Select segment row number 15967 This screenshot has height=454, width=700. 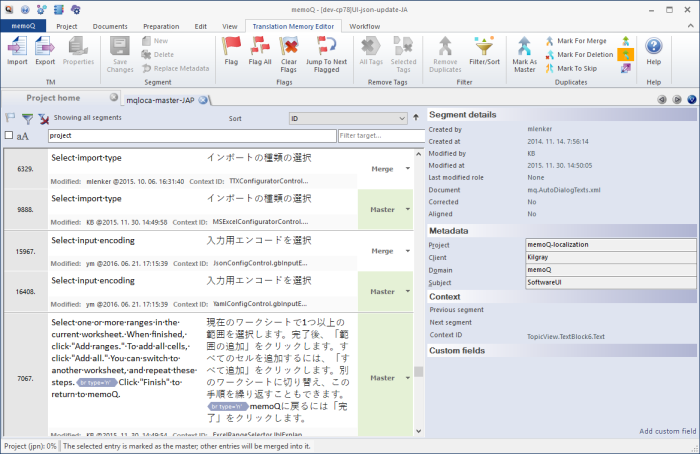click(x=25, y=251)
